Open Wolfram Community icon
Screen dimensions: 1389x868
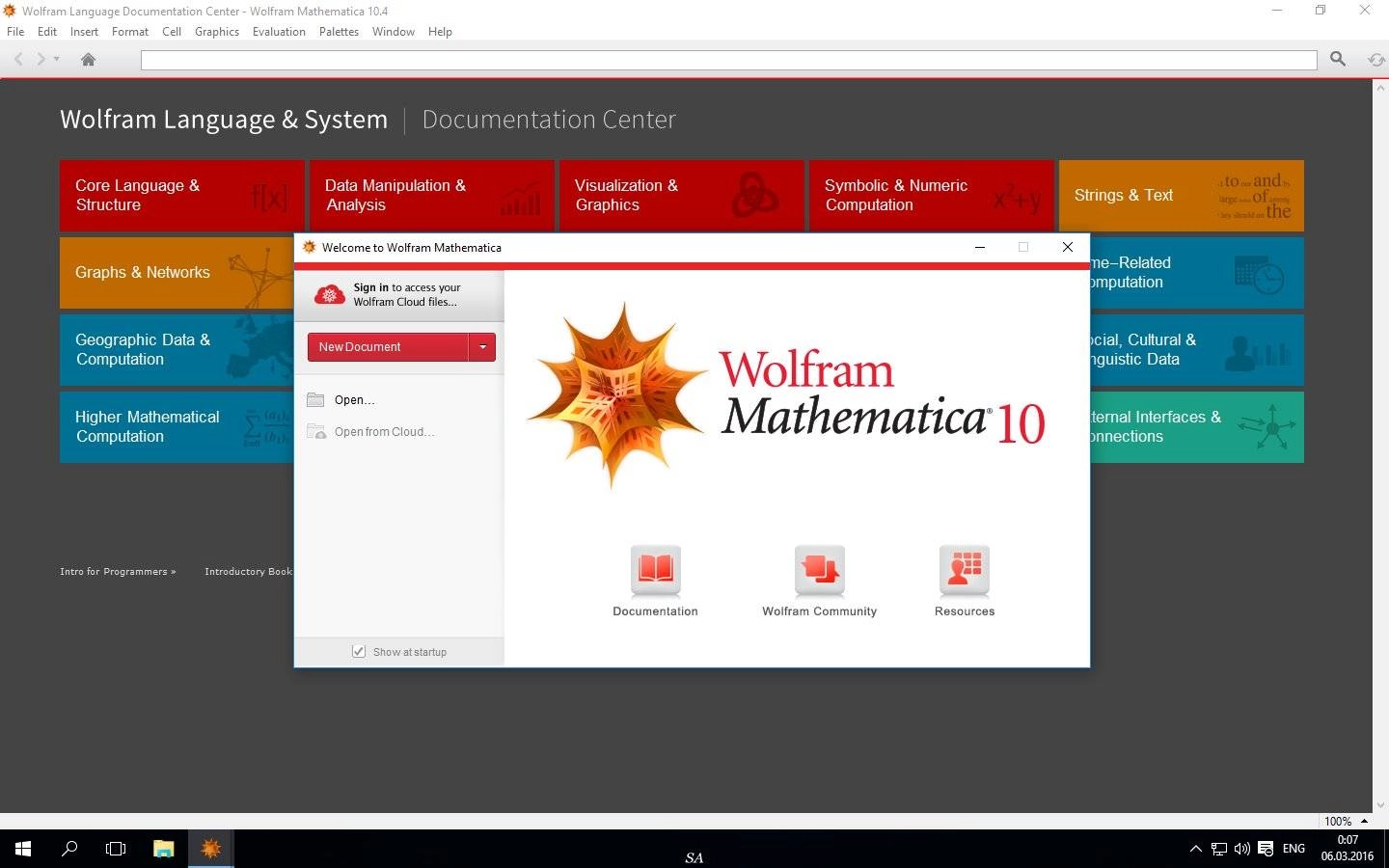click(820, 570)
